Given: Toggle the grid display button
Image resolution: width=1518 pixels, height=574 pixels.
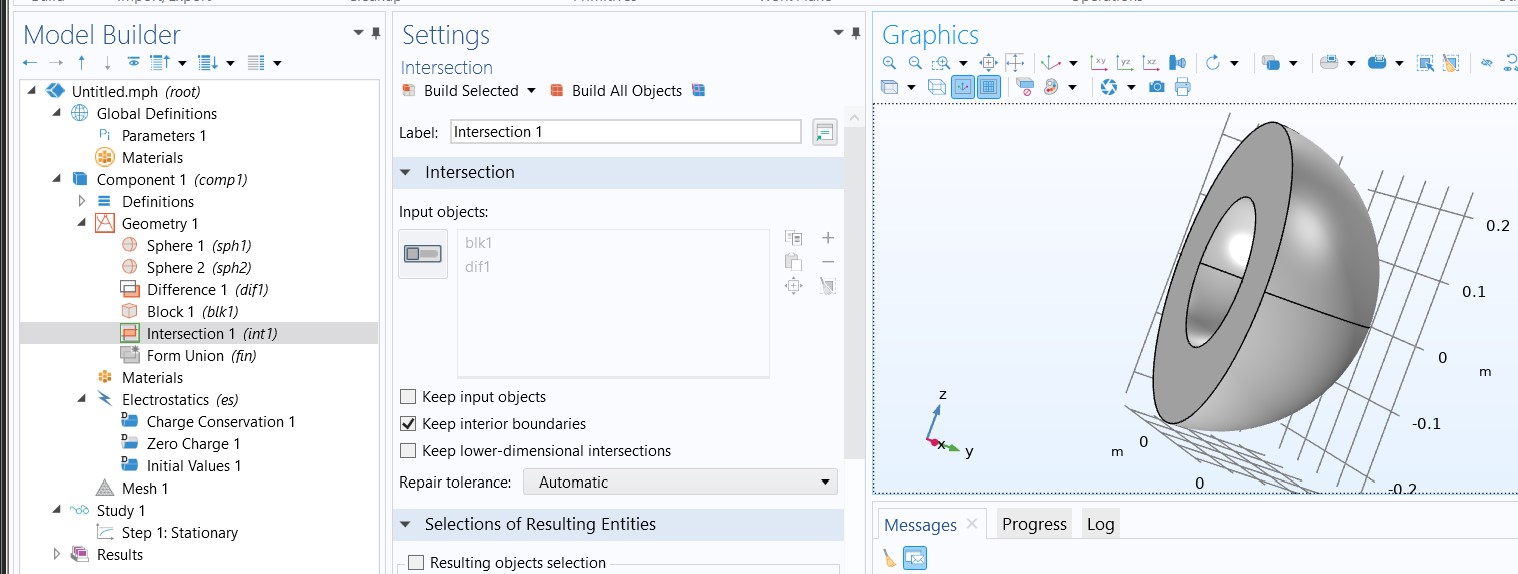Looking at the screenshot, I should point(988,87).
